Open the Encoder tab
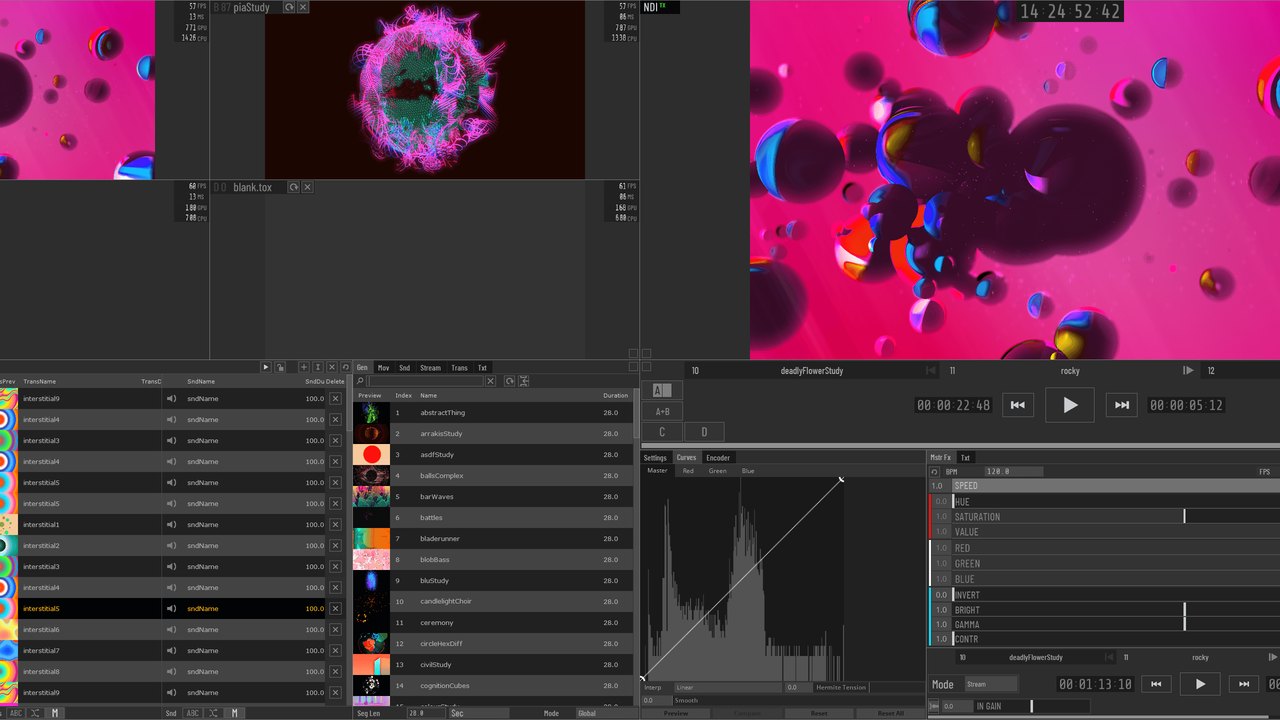The height and width of the screenshot is (720, 1280). tap(718, 458)
